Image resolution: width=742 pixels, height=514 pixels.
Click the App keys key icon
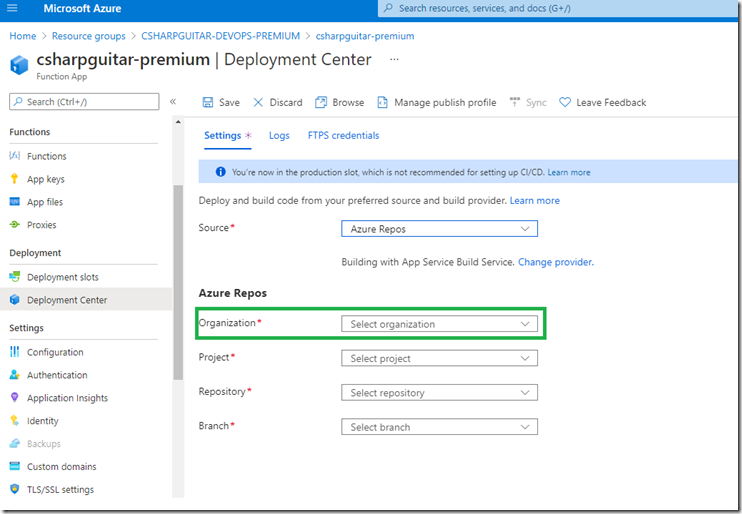tap(15, 178)
